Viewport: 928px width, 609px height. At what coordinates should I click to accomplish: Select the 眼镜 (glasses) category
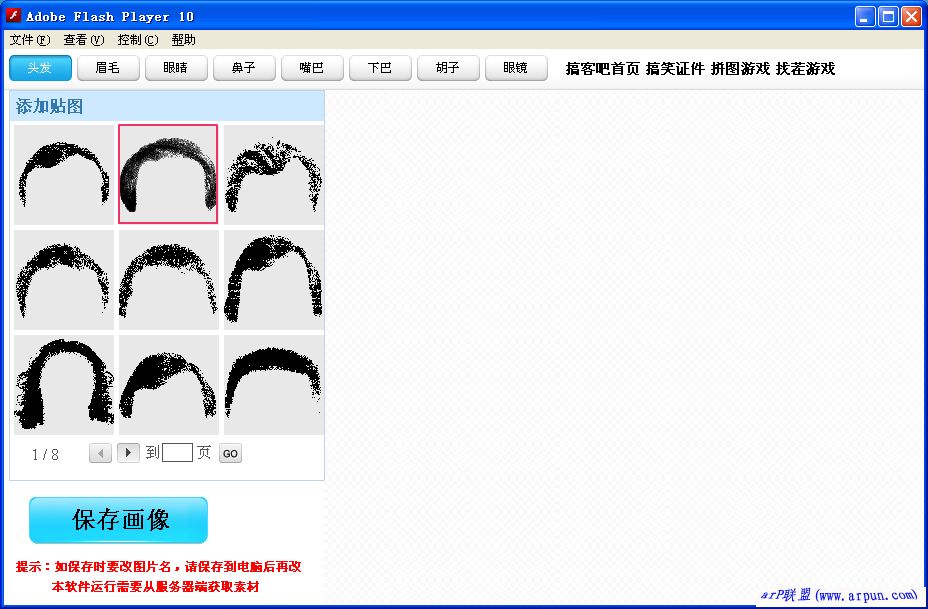click(516, 68)
